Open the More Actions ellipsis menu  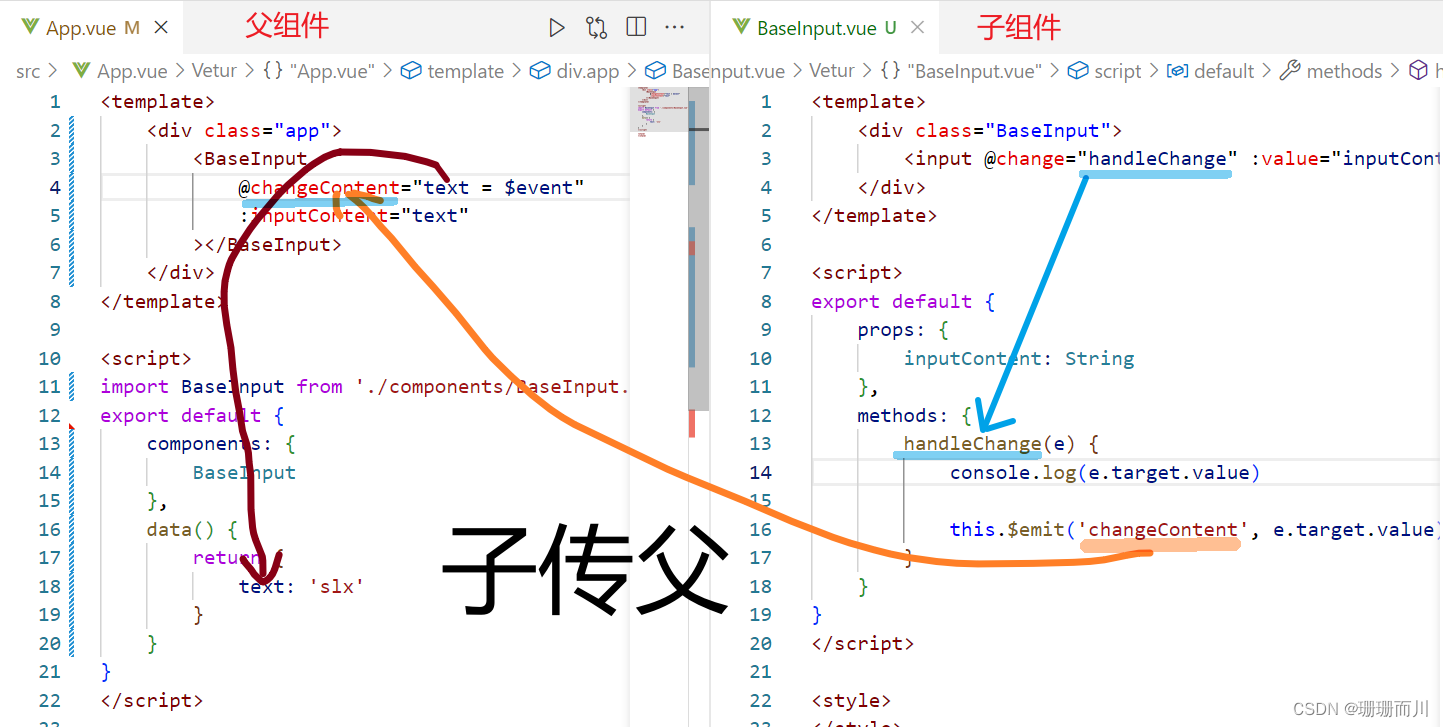click(675, 27)
